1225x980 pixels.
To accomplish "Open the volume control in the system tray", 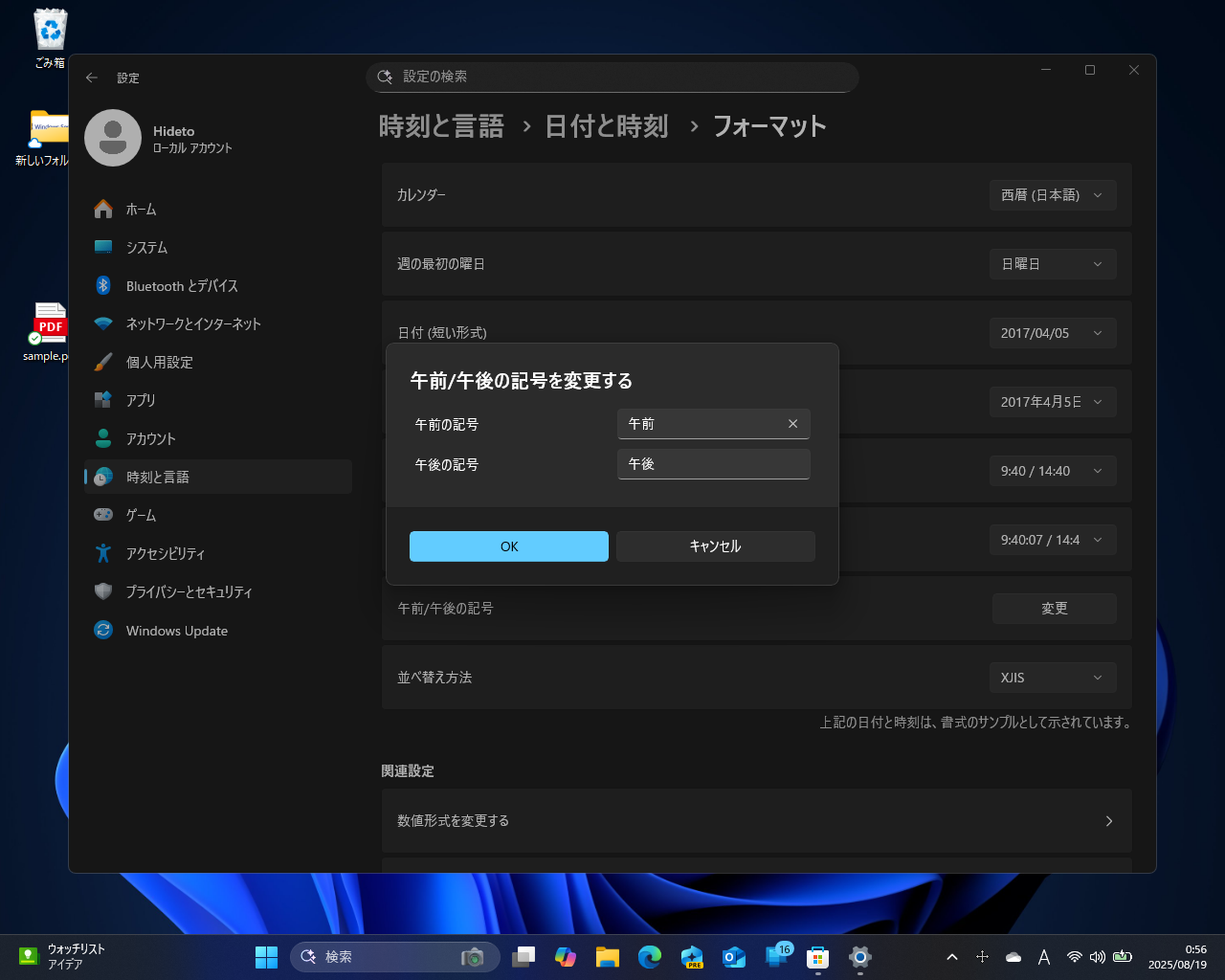I will pos(1098,957).
